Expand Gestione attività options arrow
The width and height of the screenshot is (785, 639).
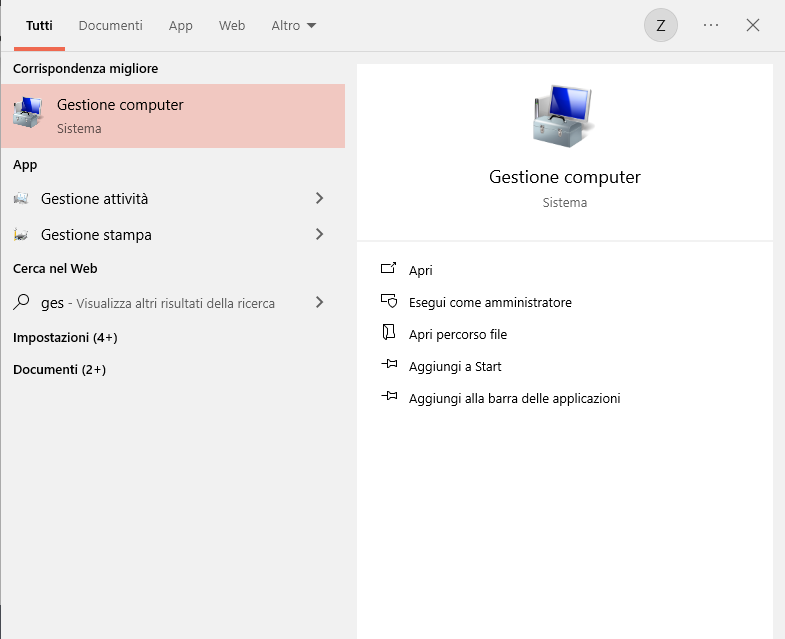click(319, 199)
